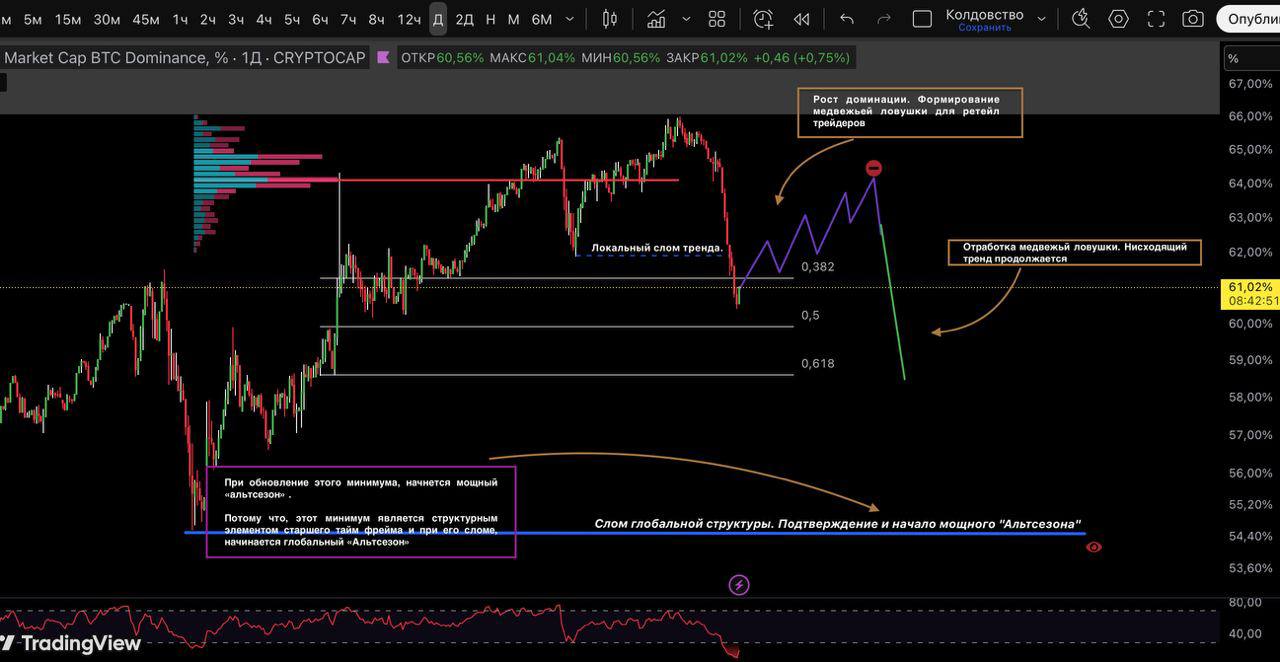
Task: Click the МИН 60,56% low value
Action: click(620, 58)
